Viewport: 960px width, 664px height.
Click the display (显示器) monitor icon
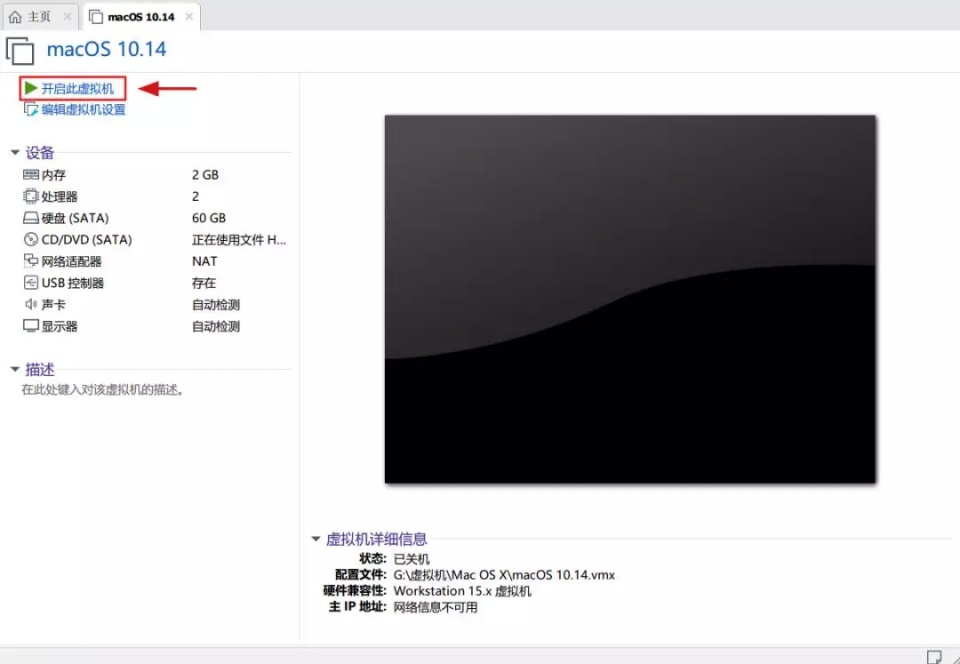click(31, 326)
